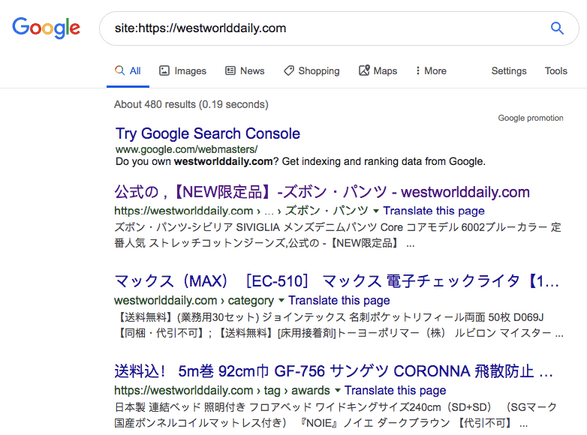Open the マックス (MAX) EC-510 result
587x435 pixels.
click(x=336, y=281)
